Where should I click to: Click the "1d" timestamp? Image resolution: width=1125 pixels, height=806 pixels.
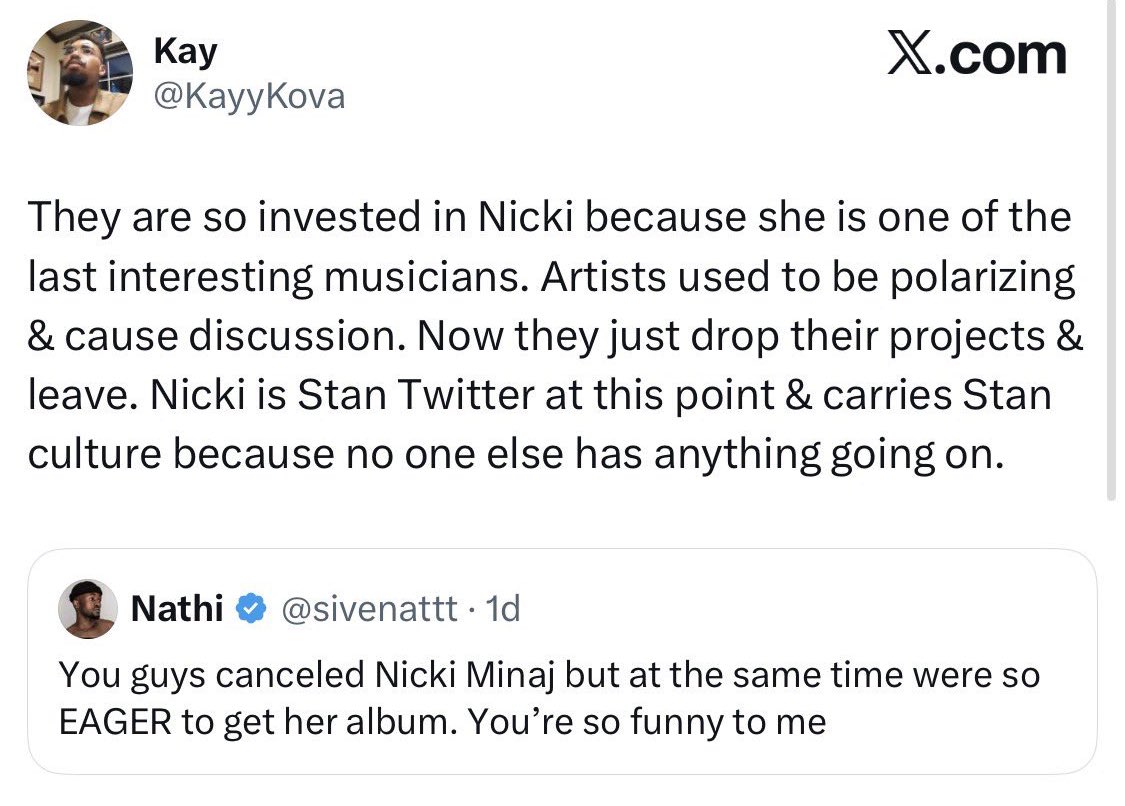[502, 608]
